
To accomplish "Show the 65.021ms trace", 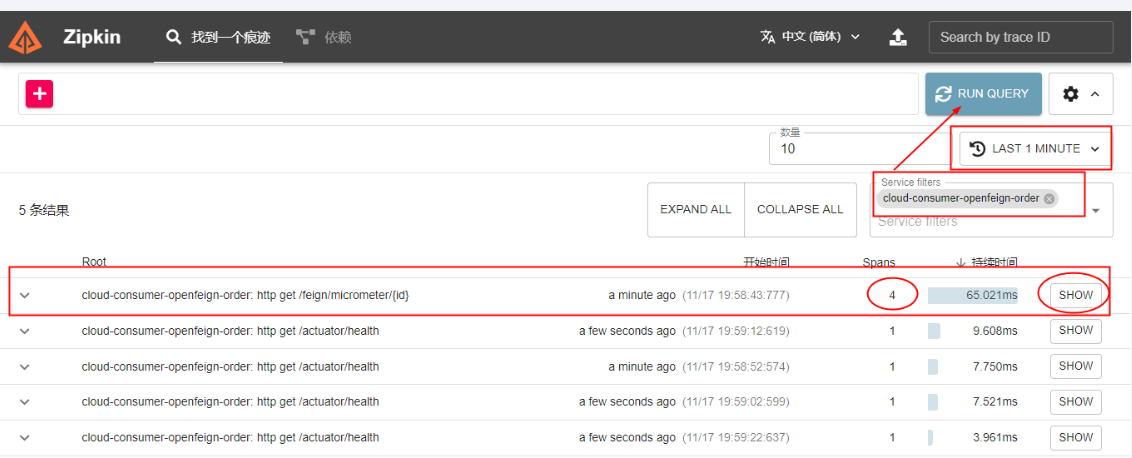I will tap(1076, 295).
